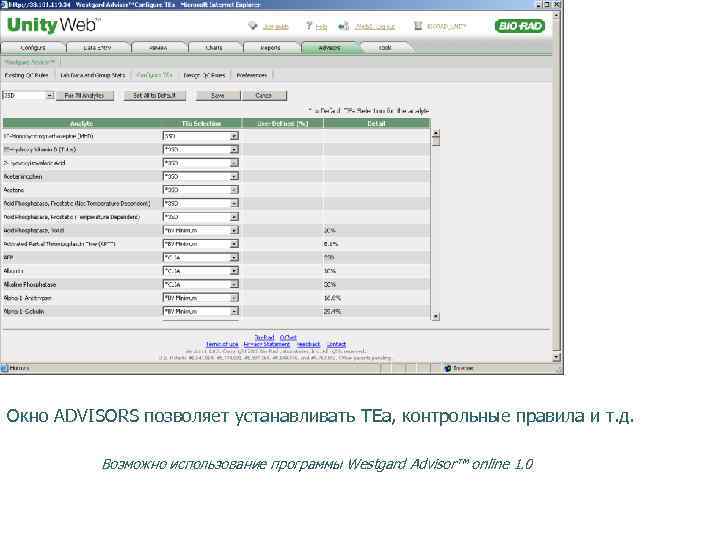Click the AFP analyte name
720x540 pixels.
point(9,258)
